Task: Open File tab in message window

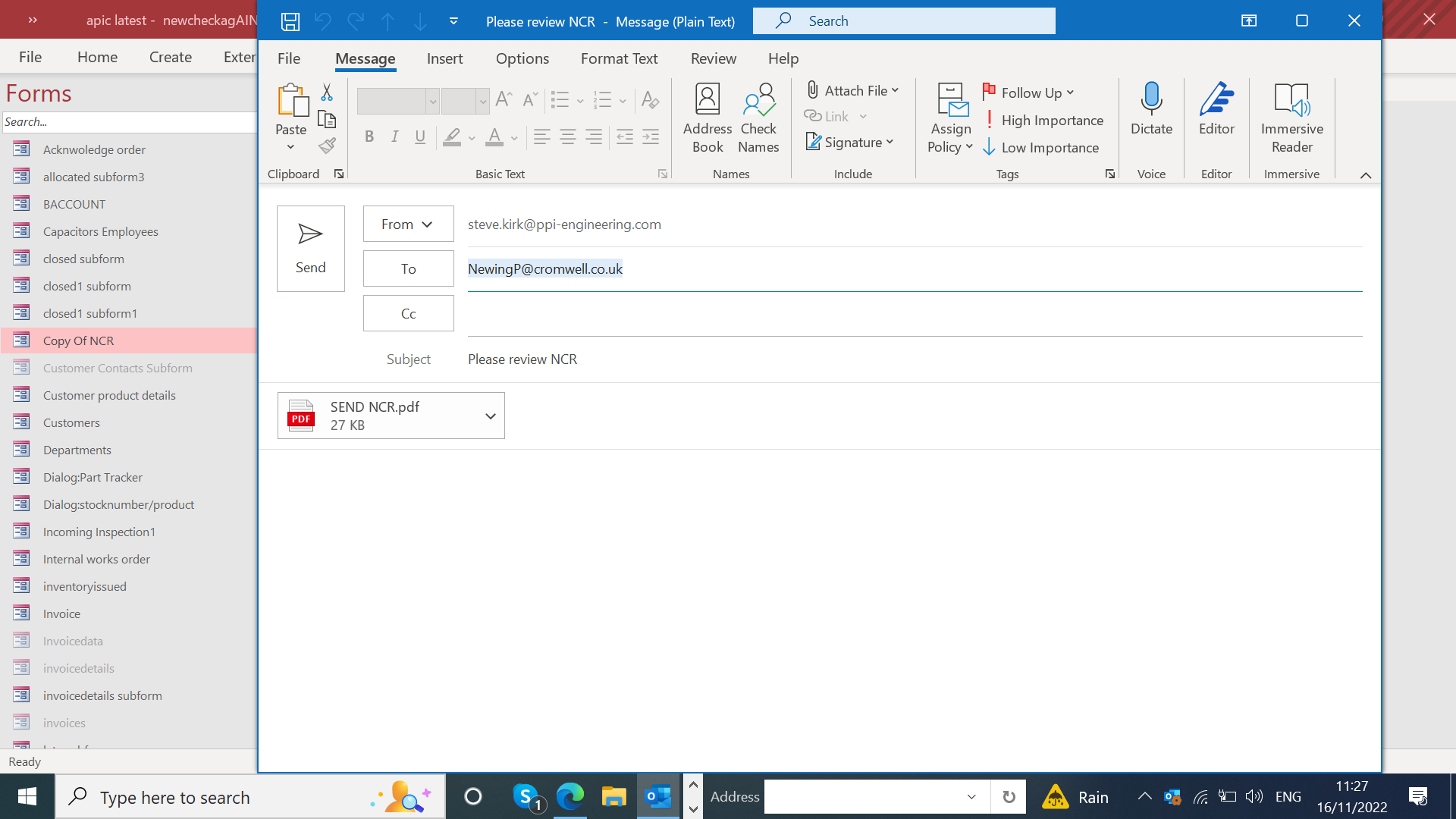Action: pos(289,58)
